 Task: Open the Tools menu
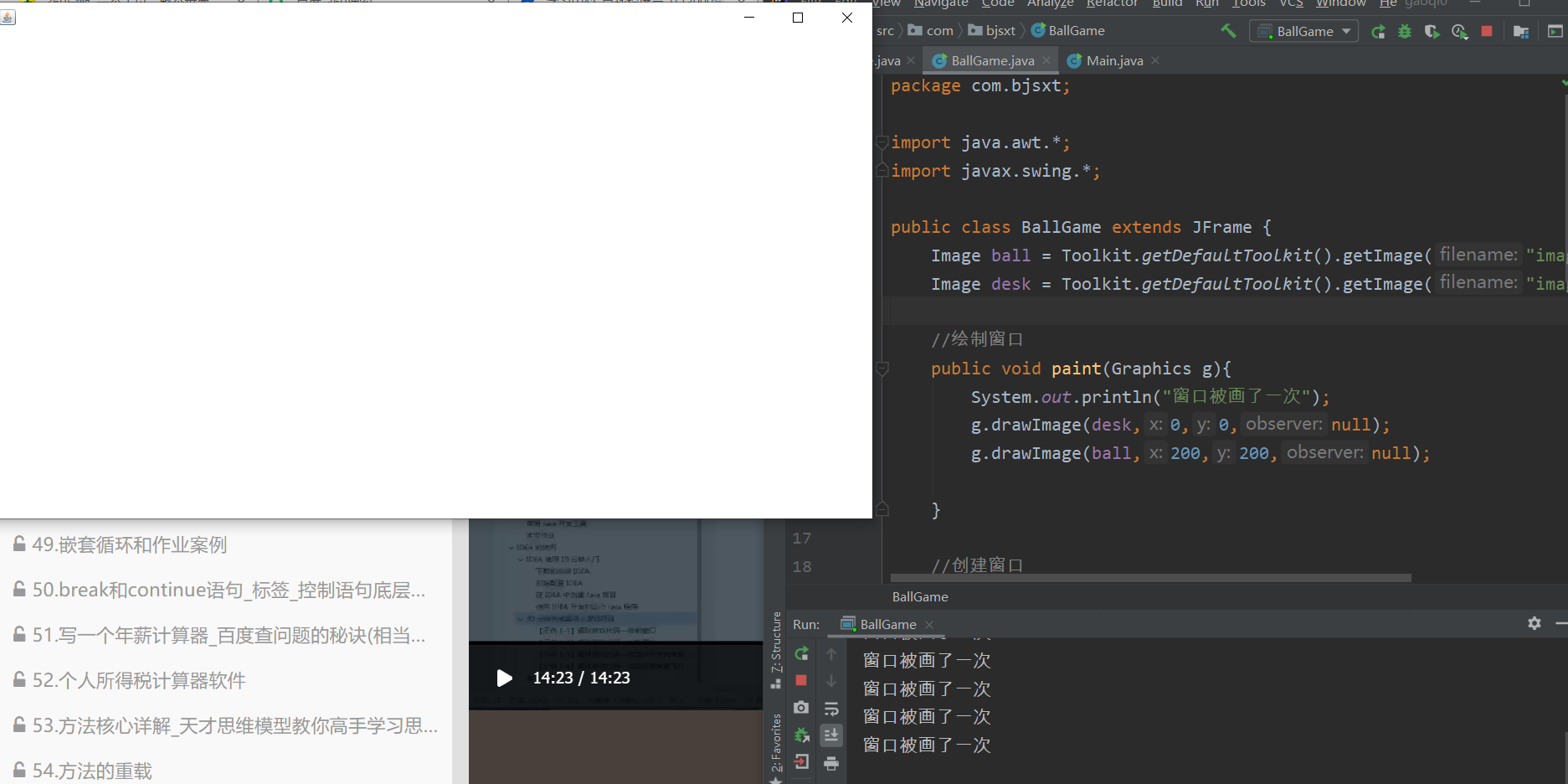point(1248,3)
